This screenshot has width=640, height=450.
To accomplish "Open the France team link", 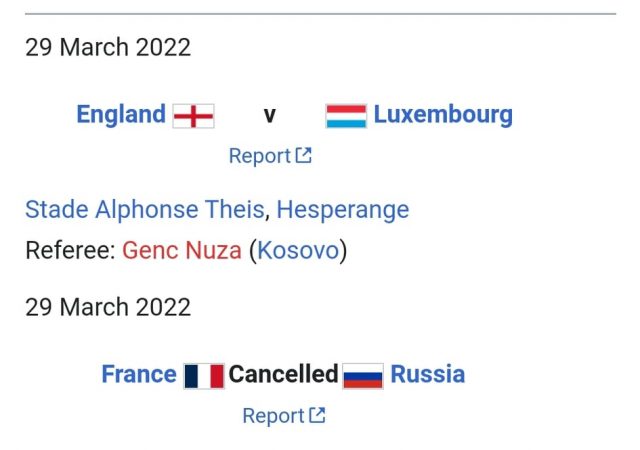I will [139, 374].
